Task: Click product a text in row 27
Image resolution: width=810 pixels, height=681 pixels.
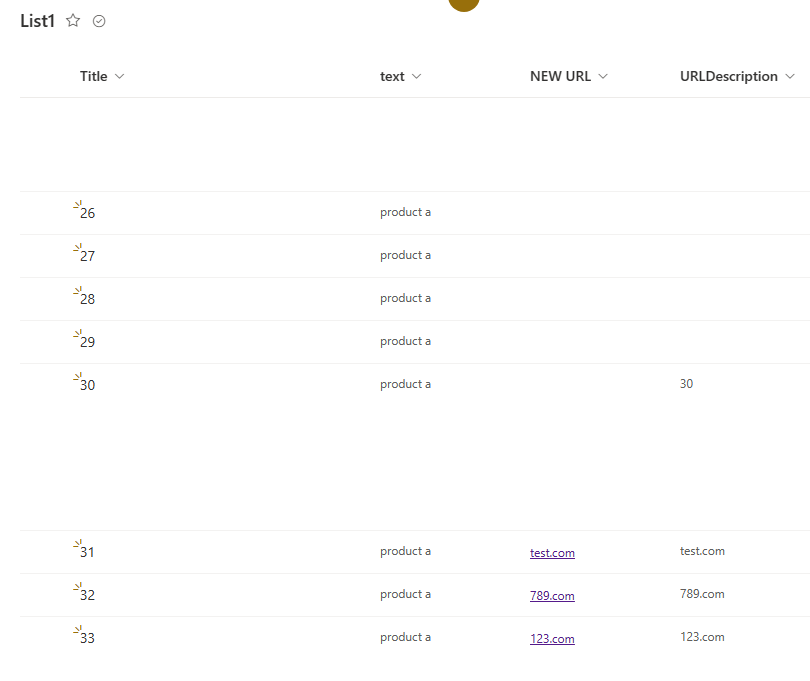Action: [x=406, y=255]
